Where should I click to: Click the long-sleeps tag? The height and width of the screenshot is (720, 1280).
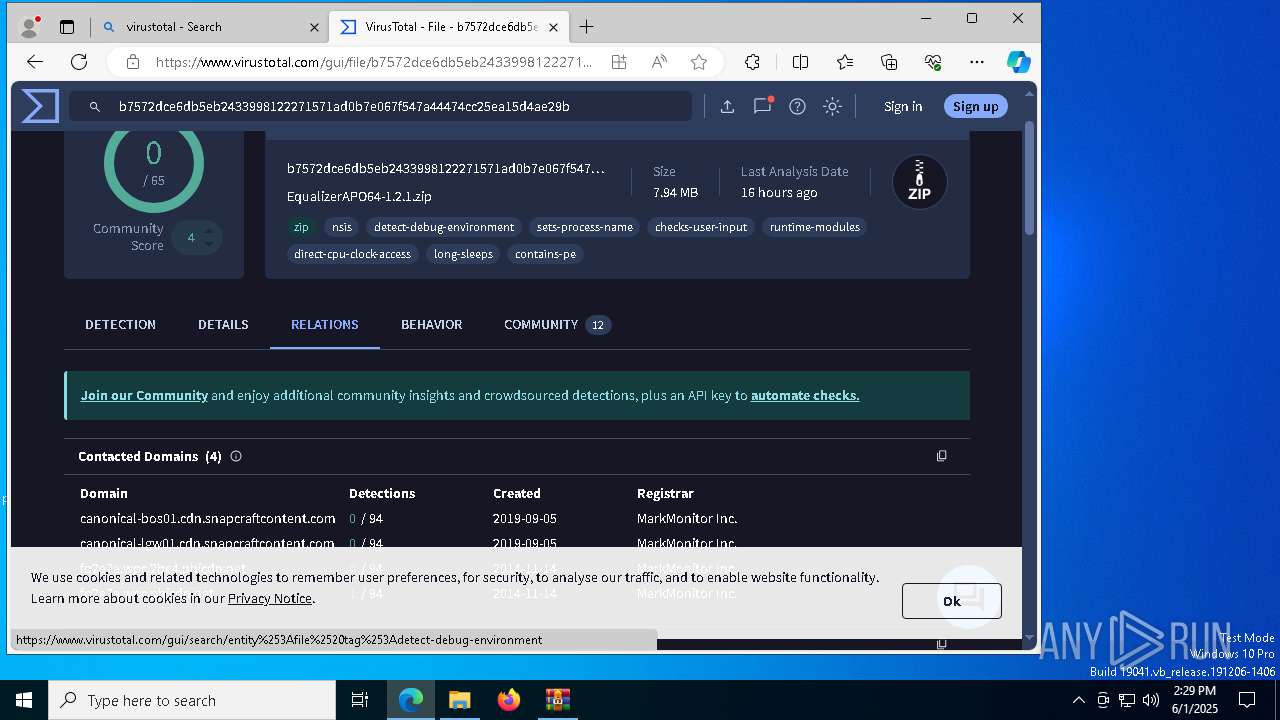463,254
